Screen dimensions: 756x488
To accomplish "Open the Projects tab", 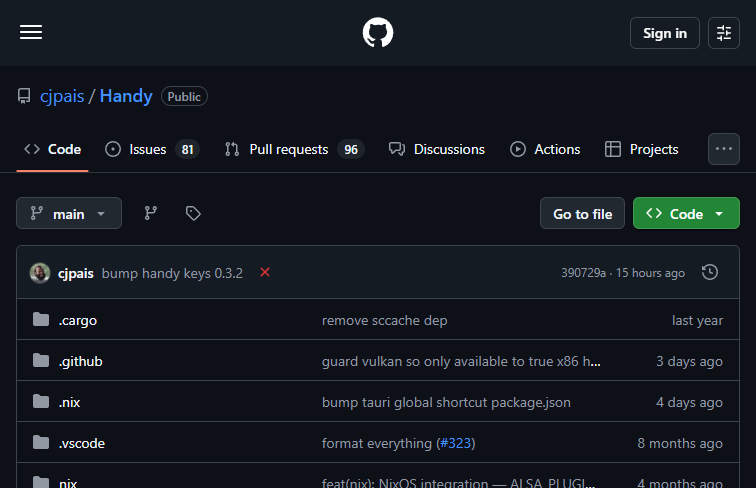I will (x=641, y=149).
